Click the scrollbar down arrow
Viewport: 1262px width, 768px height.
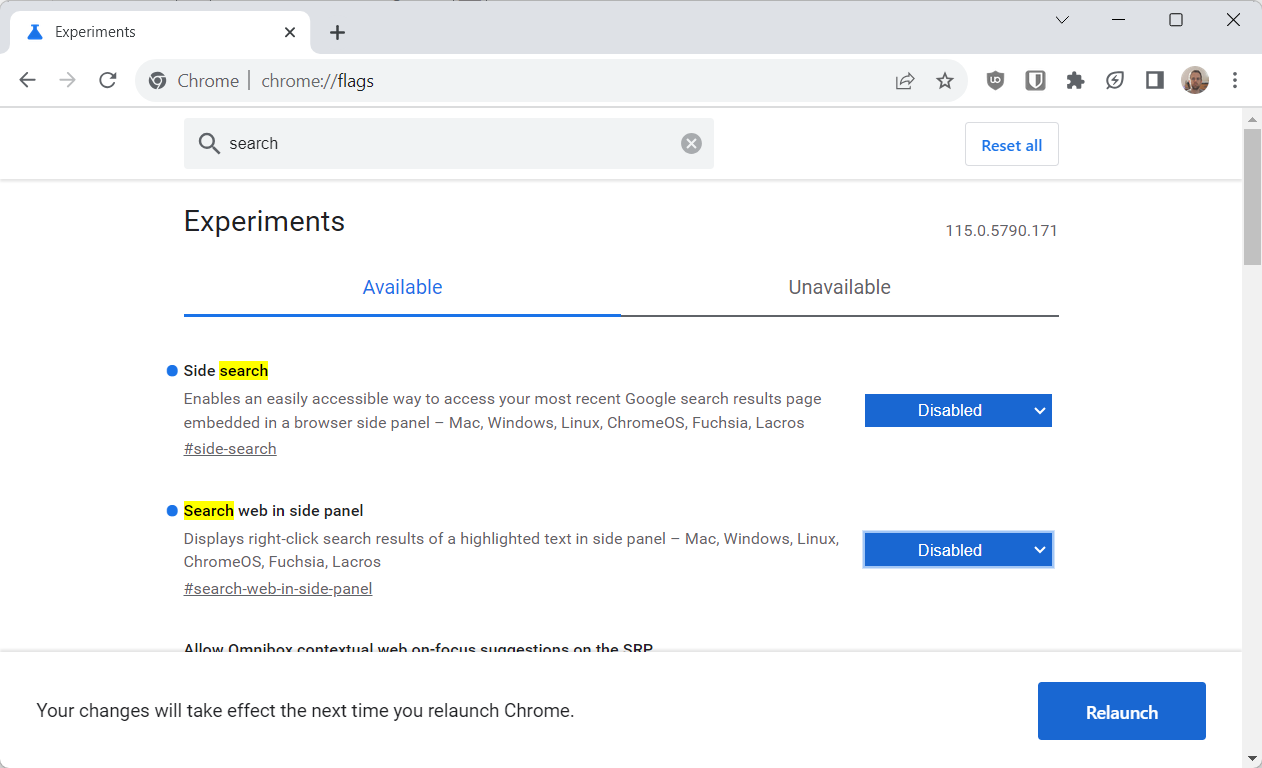point(1252,758)
